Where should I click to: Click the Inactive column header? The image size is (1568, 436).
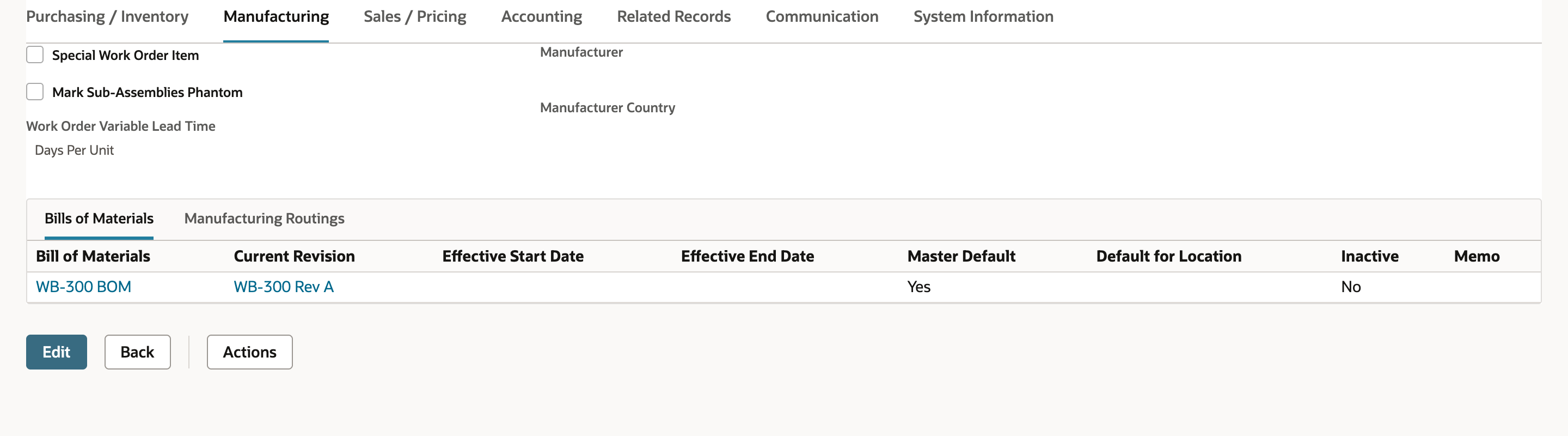click(x=1370, y=256)
